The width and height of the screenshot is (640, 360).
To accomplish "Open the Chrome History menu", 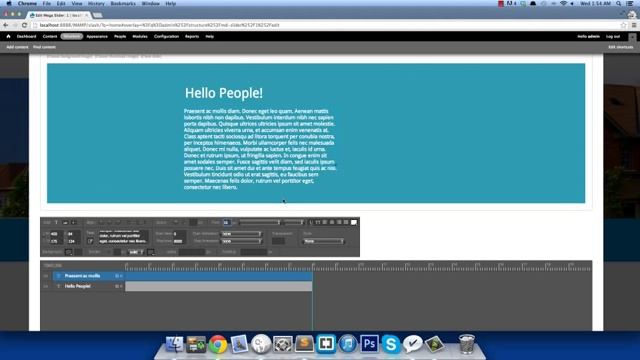I will point(96,3).
